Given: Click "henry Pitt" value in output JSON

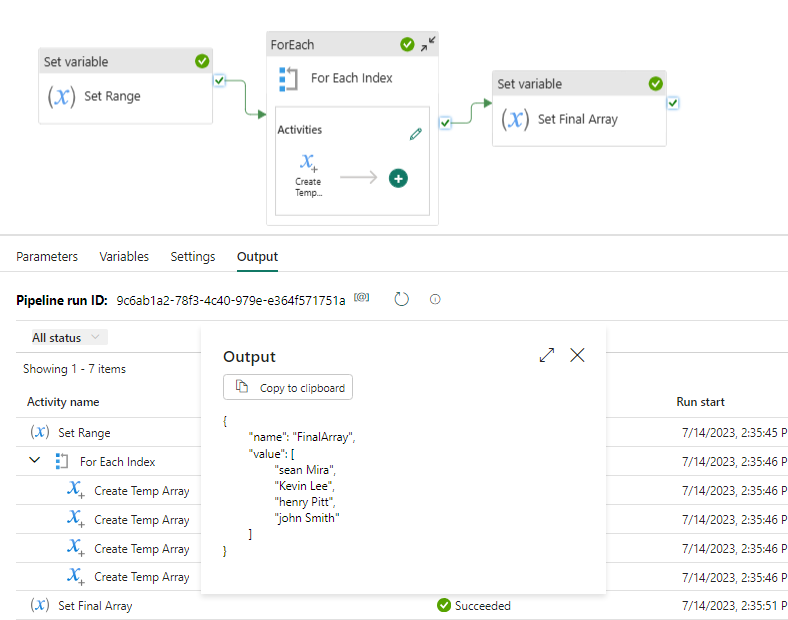Looking at the screenshot, I should pos(305,502).
